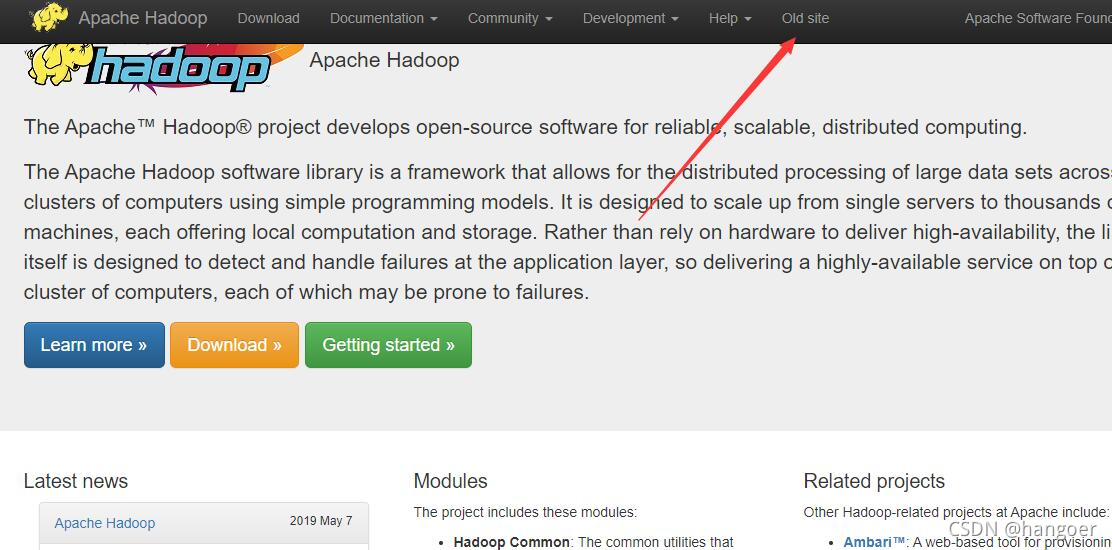
Task: Click the orange Download button
Action: click(x=235, y=345)
